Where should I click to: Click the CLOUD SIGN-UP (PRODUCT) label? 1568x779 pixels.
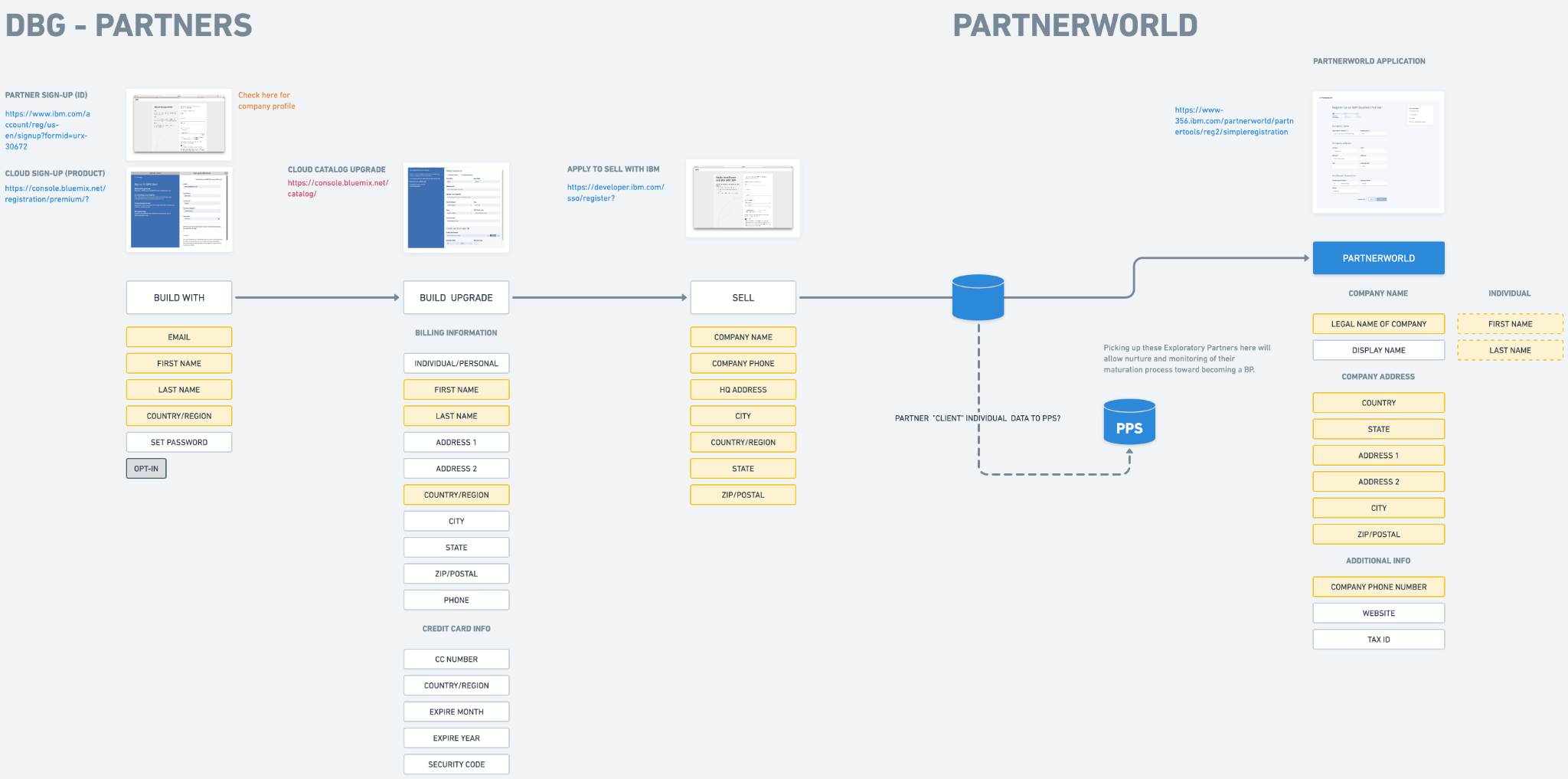point(55,174)
